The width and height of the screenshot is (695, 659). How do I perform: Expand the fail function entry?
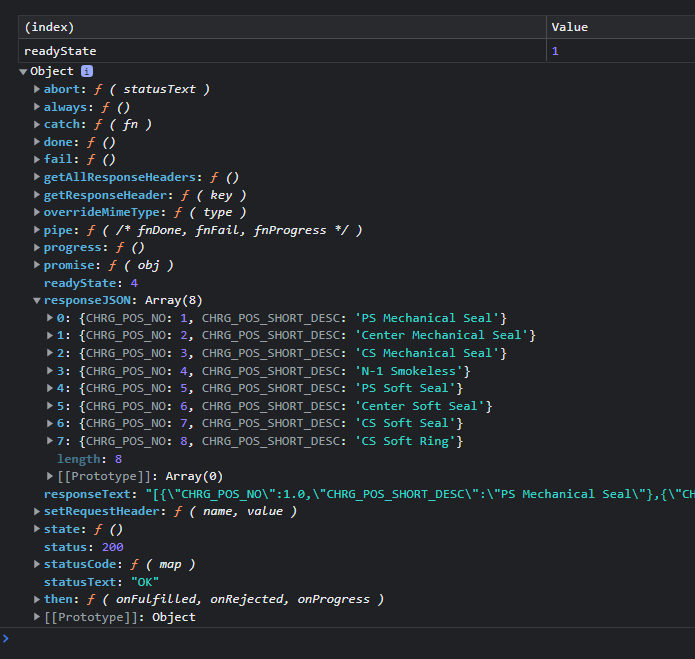tap(37, 159)
